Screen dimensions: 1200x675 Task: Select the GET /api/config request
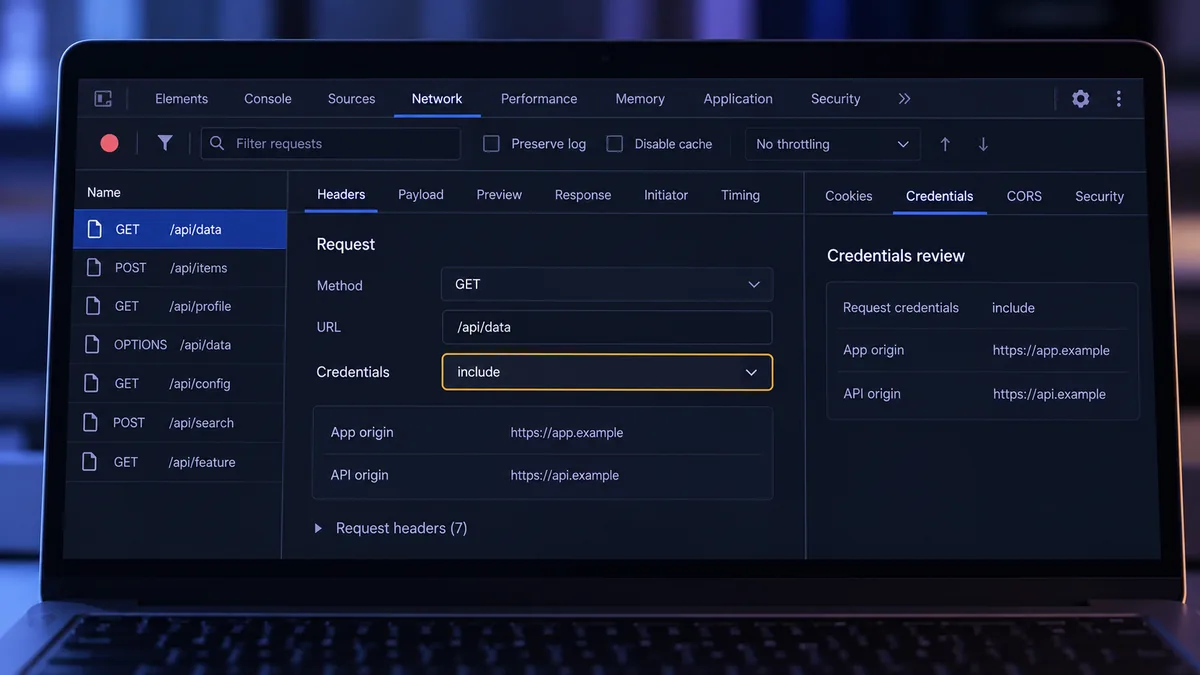pos(178,383)
